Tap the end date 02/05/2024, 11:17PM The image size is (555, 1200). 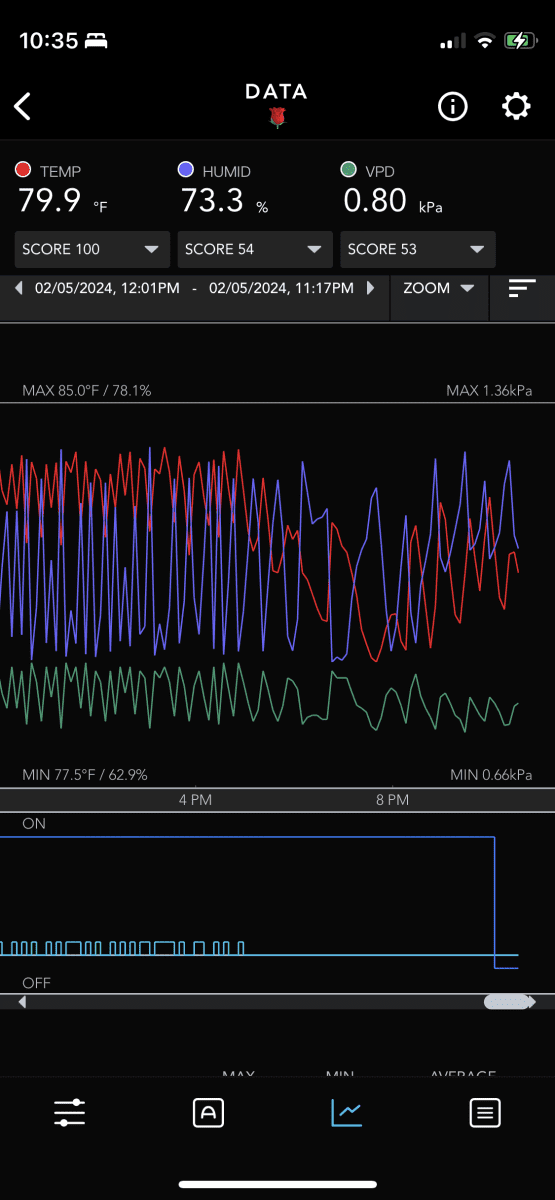coord(281,288)
